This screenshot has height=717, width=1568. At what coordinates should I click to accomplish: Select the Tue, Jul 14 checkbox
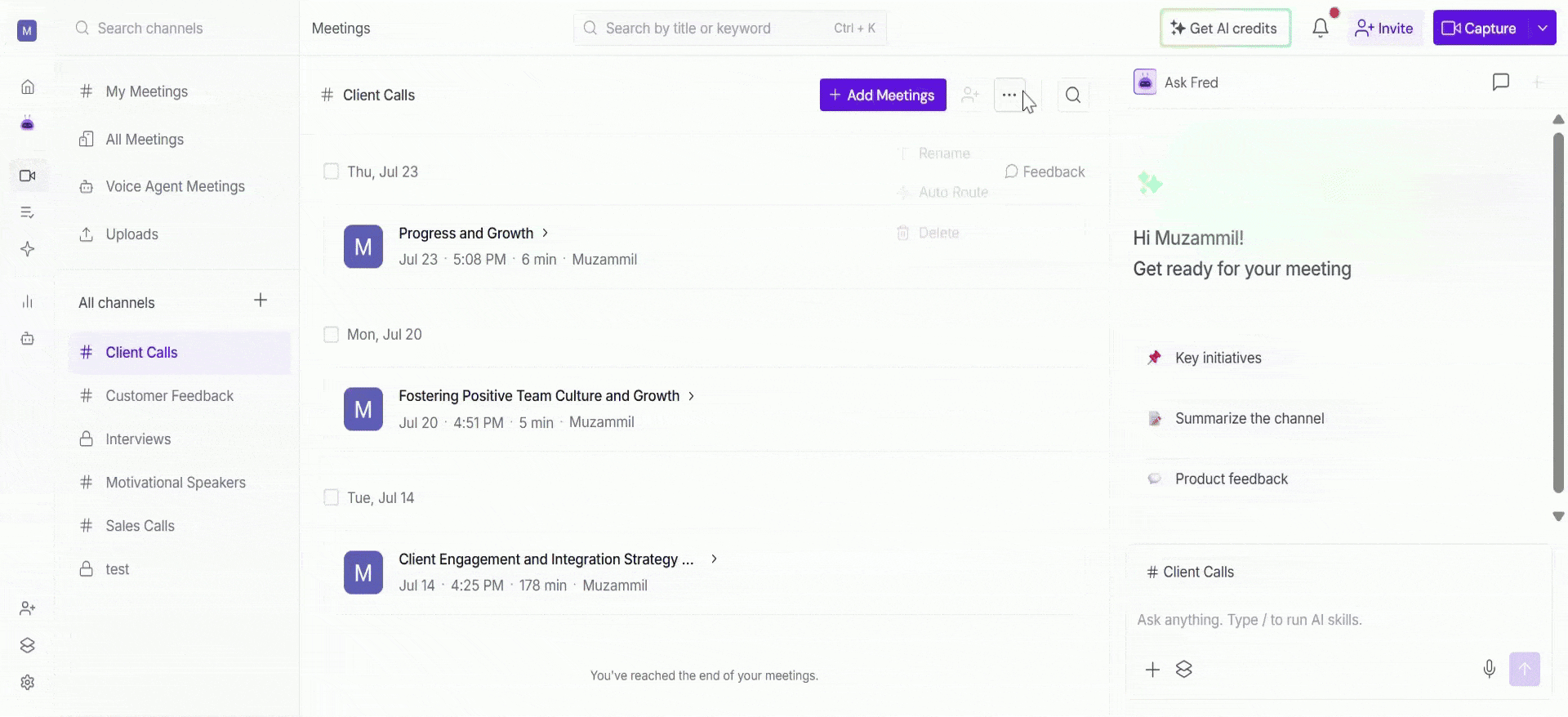(331, 497)
